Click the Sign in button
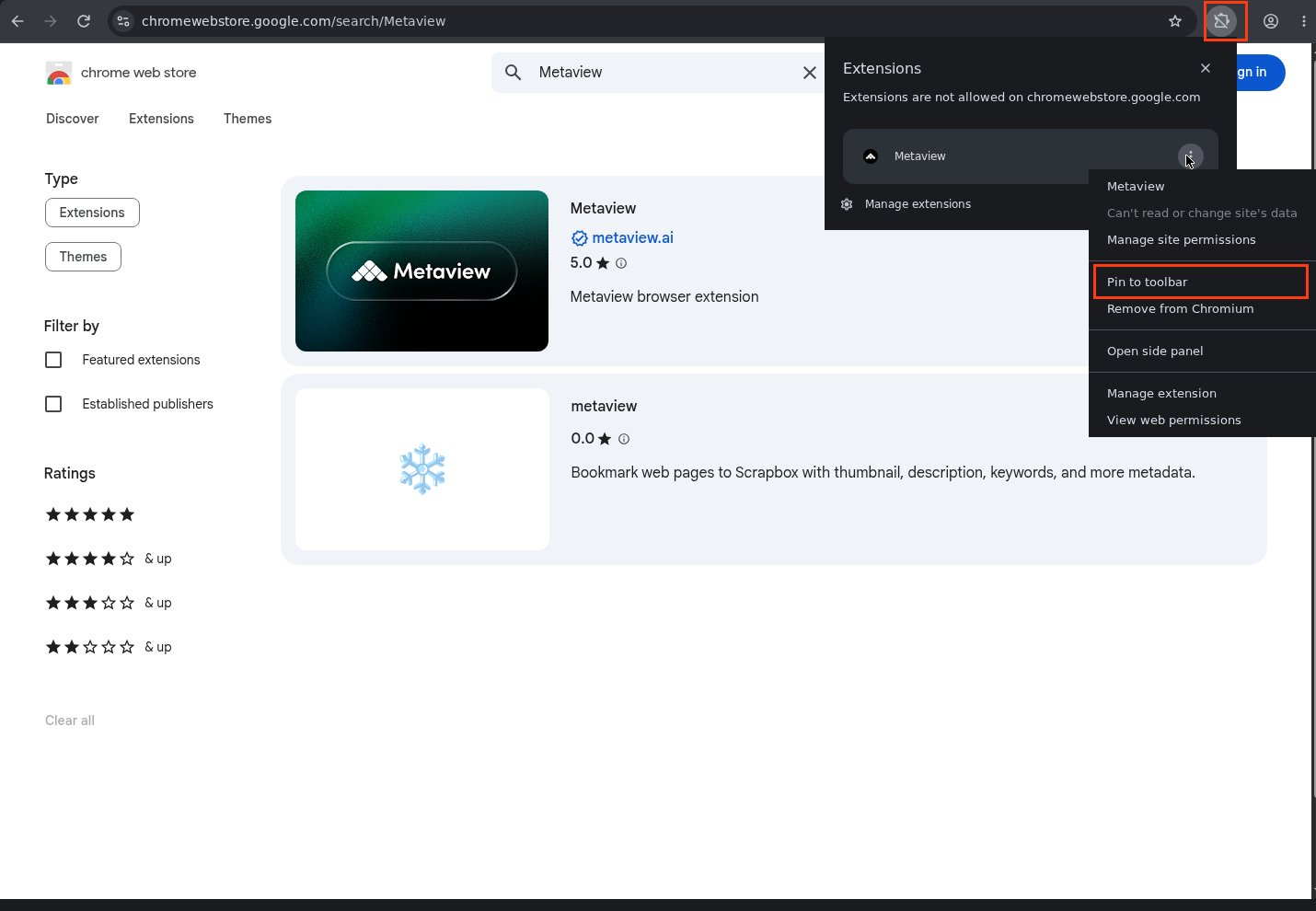 tap(1260, 73)
